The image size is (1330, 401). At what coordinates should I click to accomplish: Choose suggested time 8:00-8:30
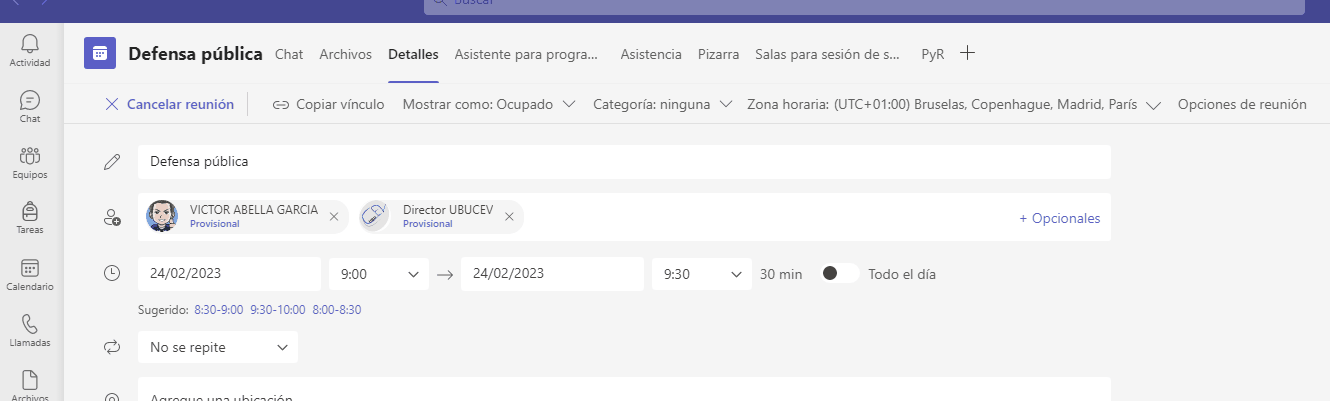click(x=337, y=310)
